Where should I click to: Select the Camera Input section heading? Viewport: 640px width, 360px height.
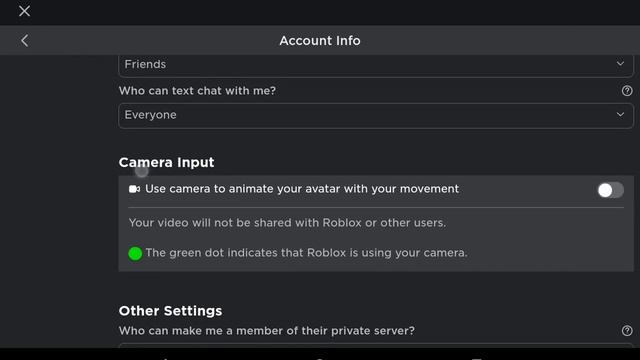[166, 162]
